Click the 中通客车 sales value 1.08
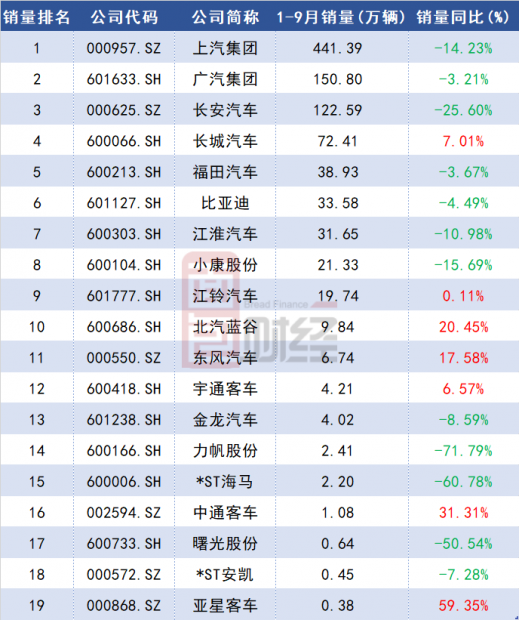This screenshot has height=620, width=519. coord(338,512)
